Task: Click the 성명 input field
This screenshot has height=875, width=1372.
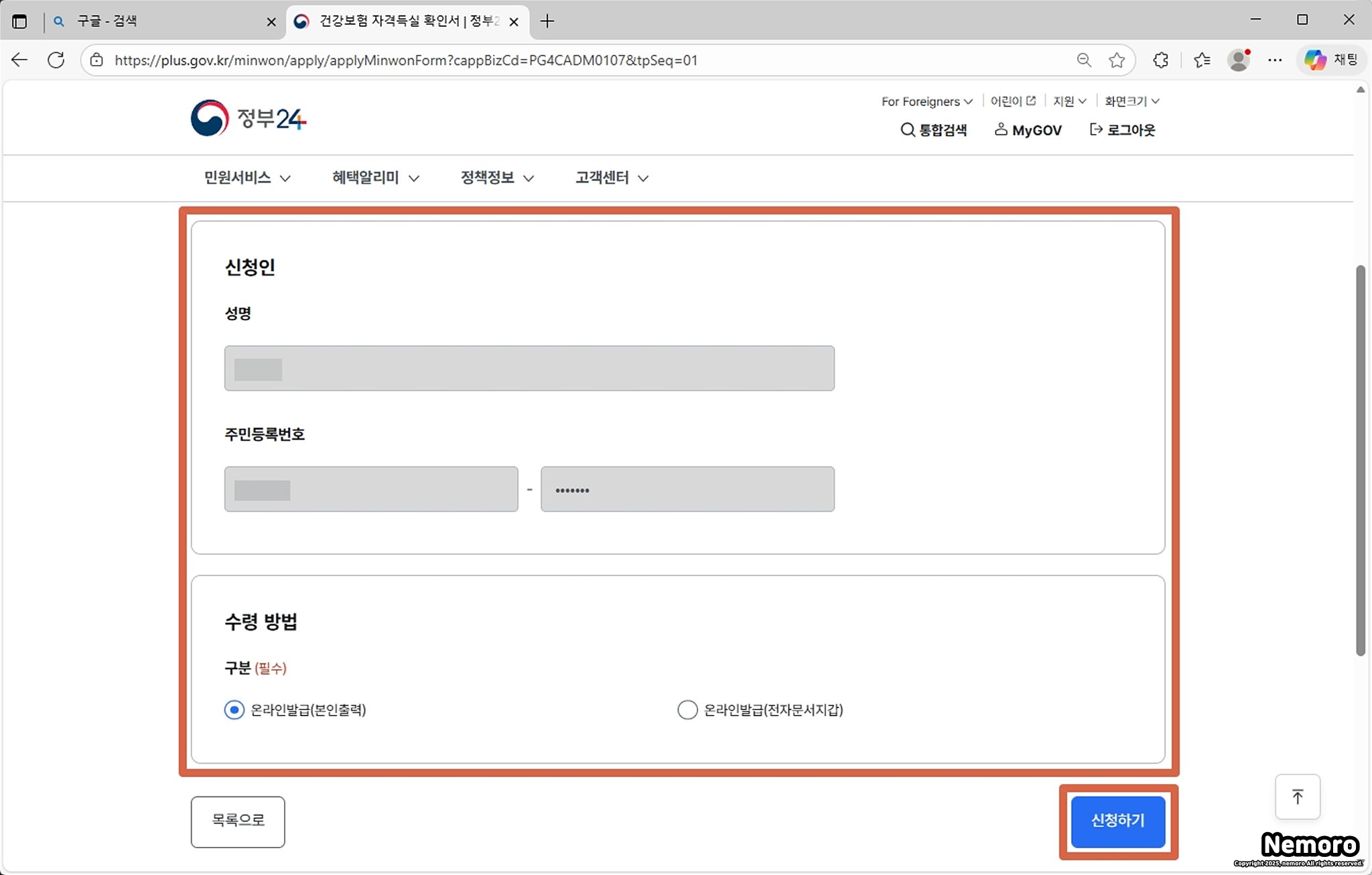Action: tap(529, 368)
